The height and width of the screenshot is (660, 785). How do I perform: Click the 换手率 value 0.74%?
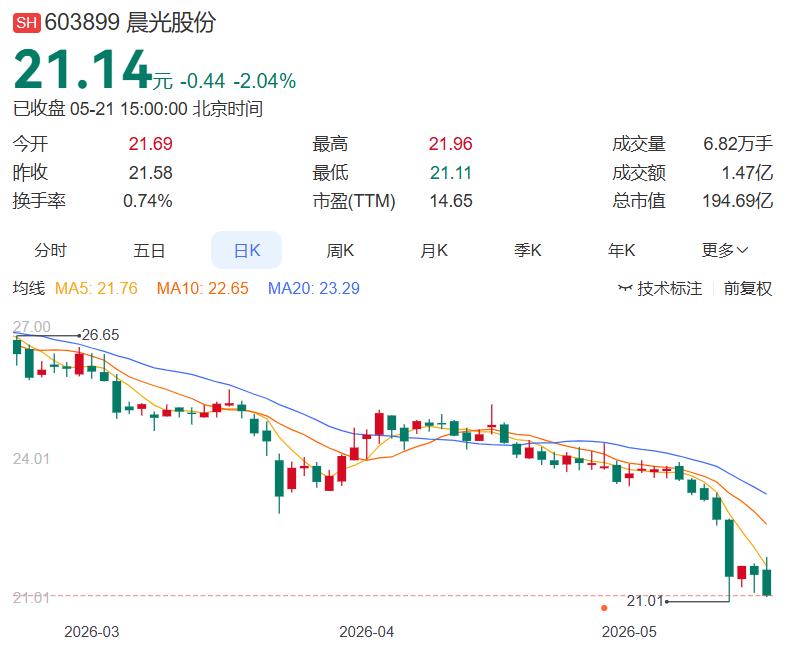point(148,201)
